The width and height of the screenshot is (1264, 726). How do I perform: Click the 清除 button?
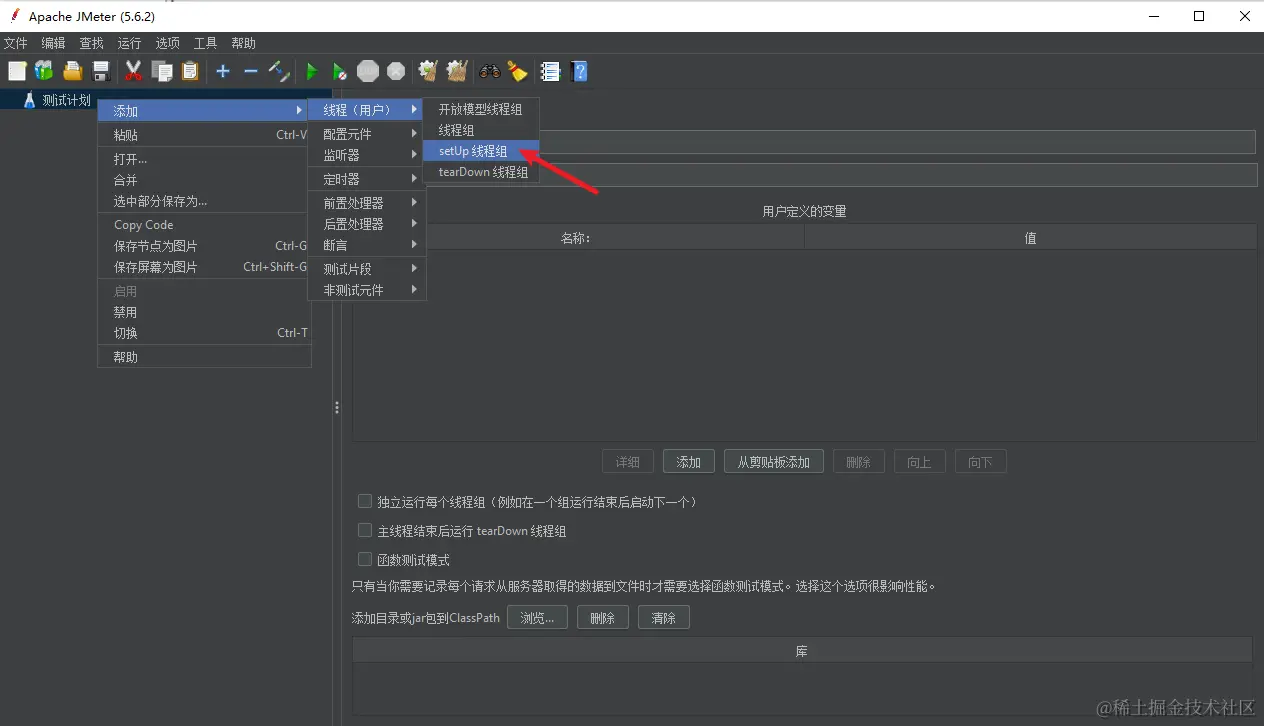(x=664, y=618)
